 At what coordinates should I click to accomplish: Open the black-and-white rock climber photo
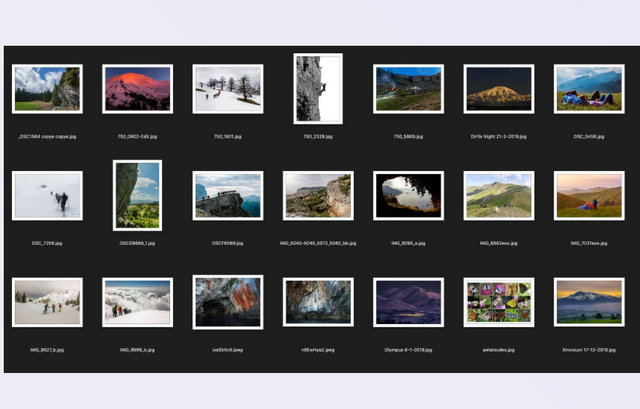pos(318,89)
